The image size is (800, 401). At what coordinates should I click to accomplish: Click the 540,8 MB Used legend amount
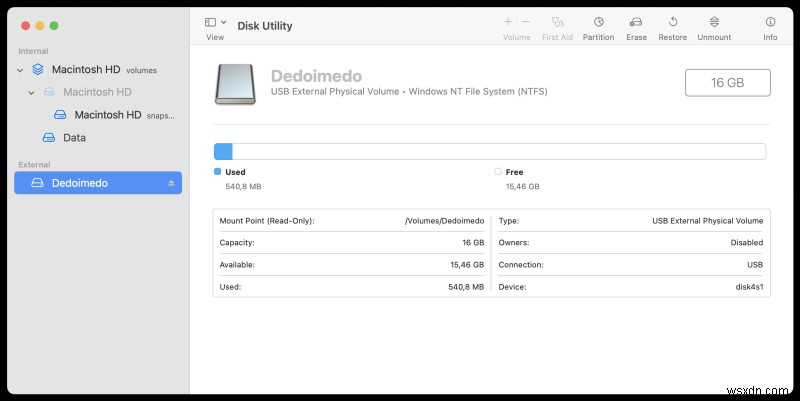(x=243, y=187)
